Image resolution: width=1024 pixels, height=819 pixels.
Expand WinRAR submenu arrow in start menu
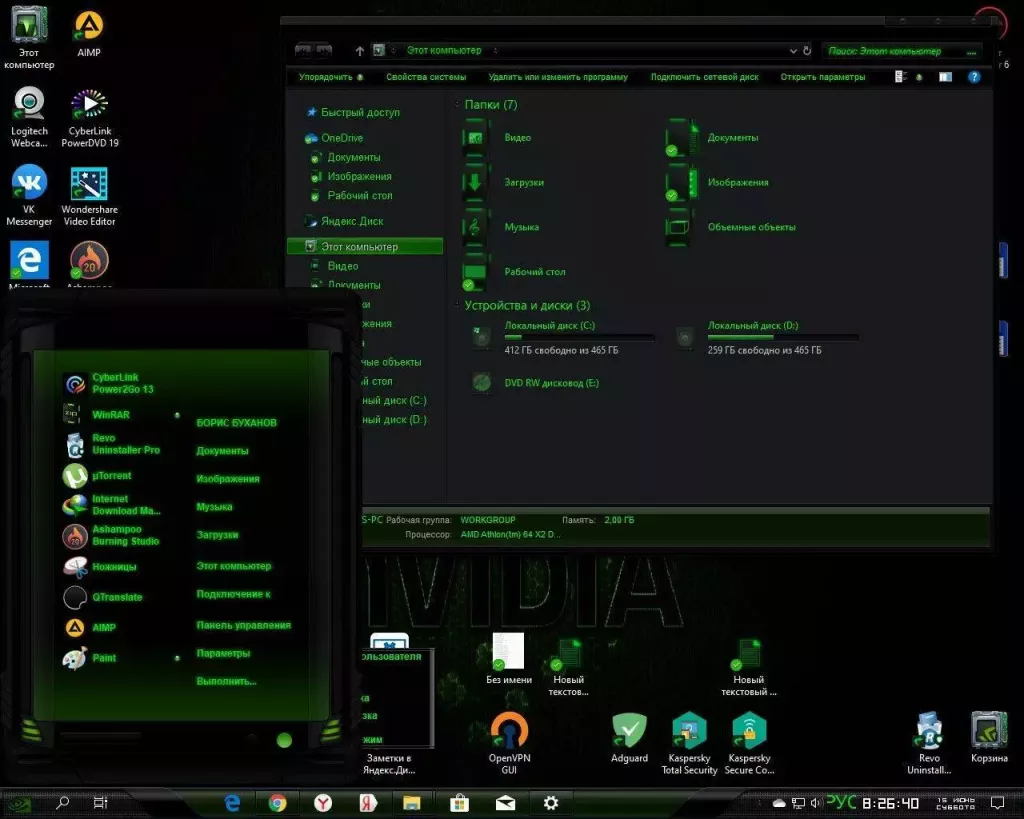point(177,415)
